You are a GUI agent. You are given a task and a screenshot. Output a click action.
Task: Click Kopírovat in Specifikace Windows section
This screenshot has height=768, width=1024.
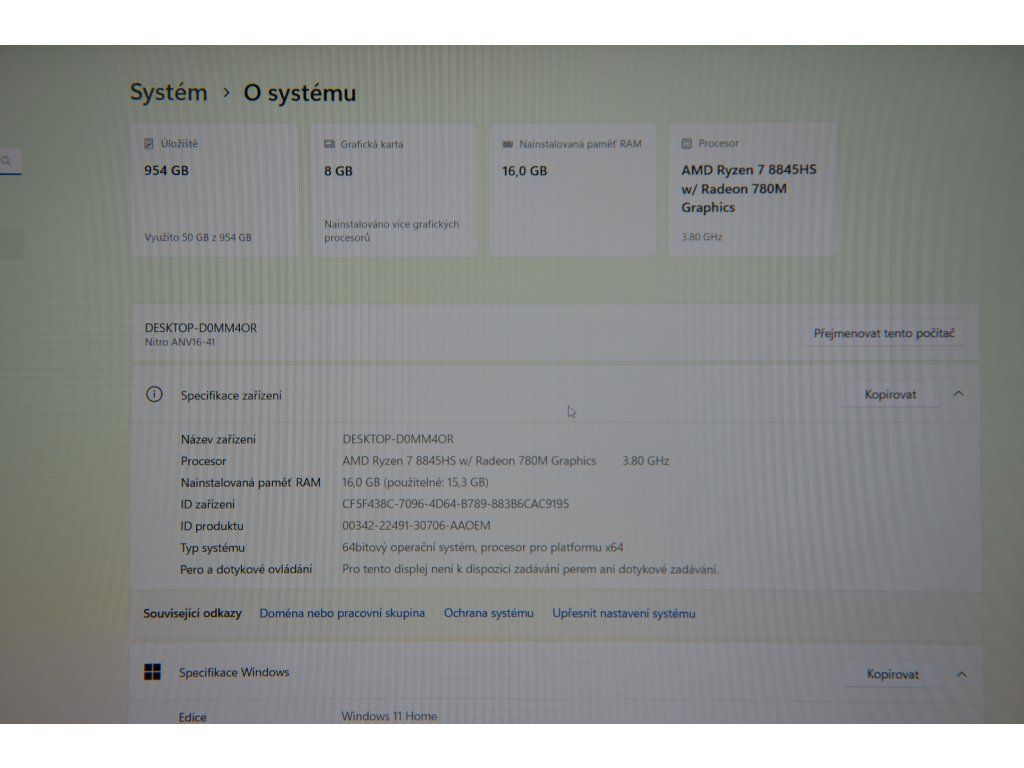(x=892, y=674)
